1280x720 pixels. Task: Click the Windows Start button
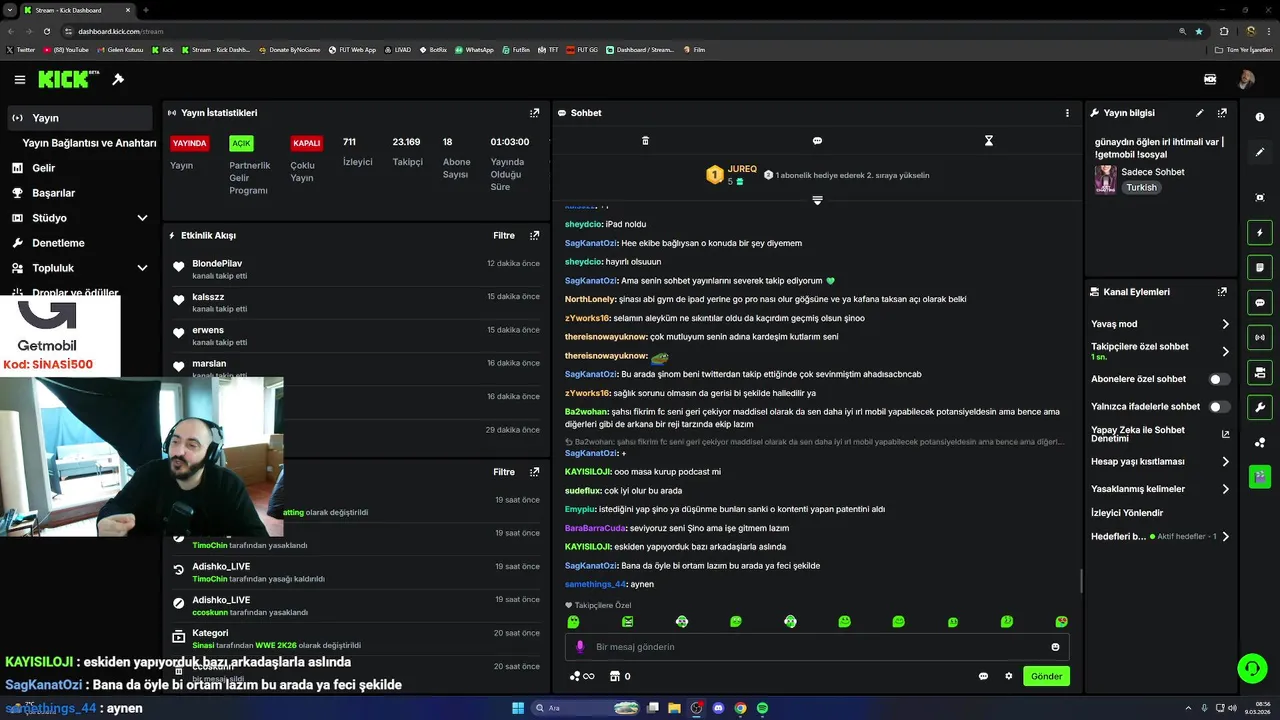pos(518,708)
